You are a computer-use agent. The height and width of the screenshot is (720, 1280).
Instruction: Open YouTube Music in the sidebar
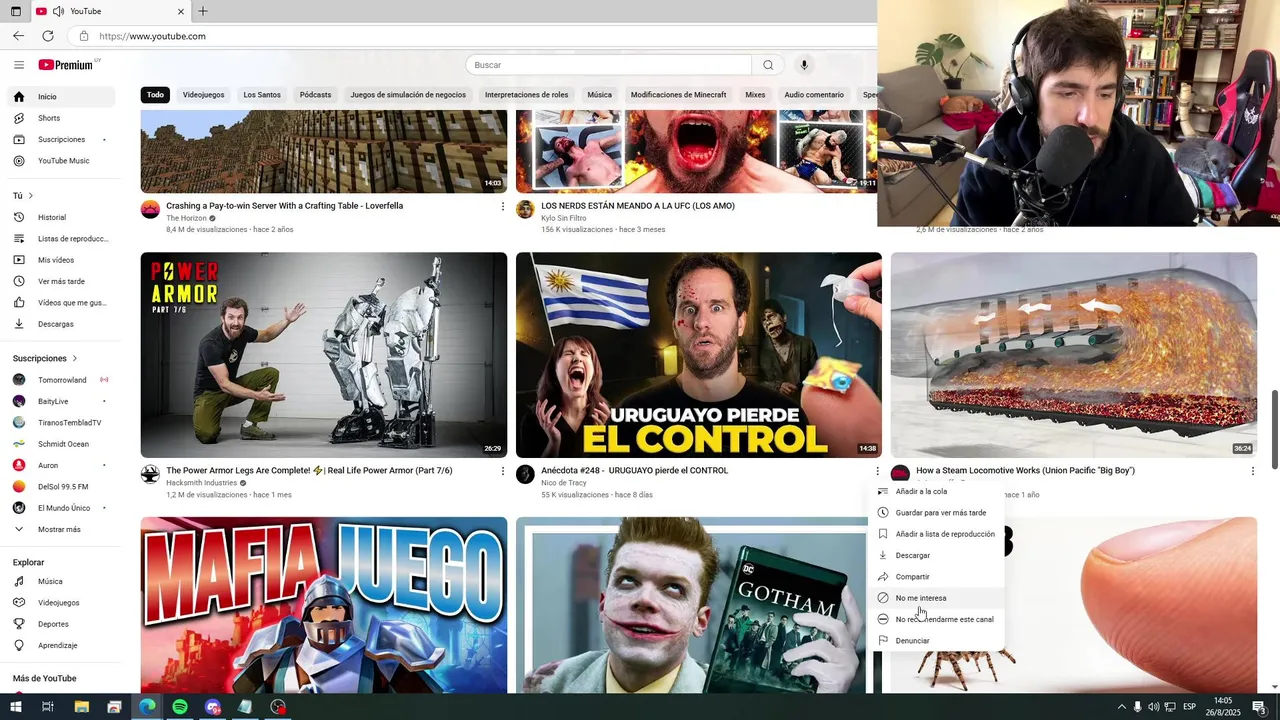click(61, 161)
